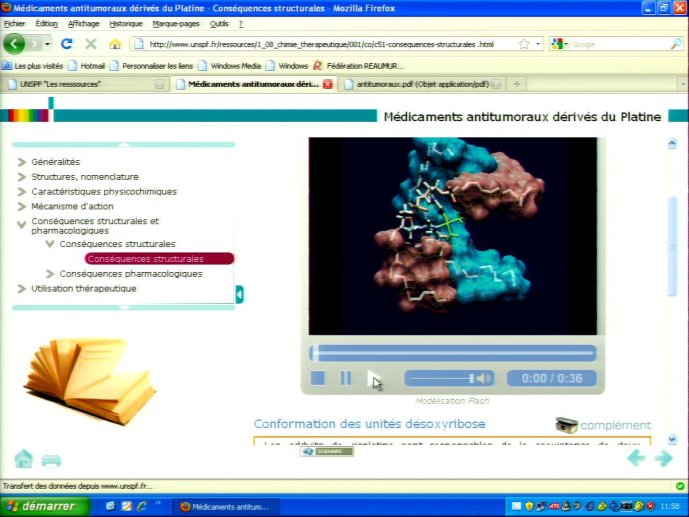689x517 pixels.
Task: Print the page with printer icon
Action: click(51, 460)
